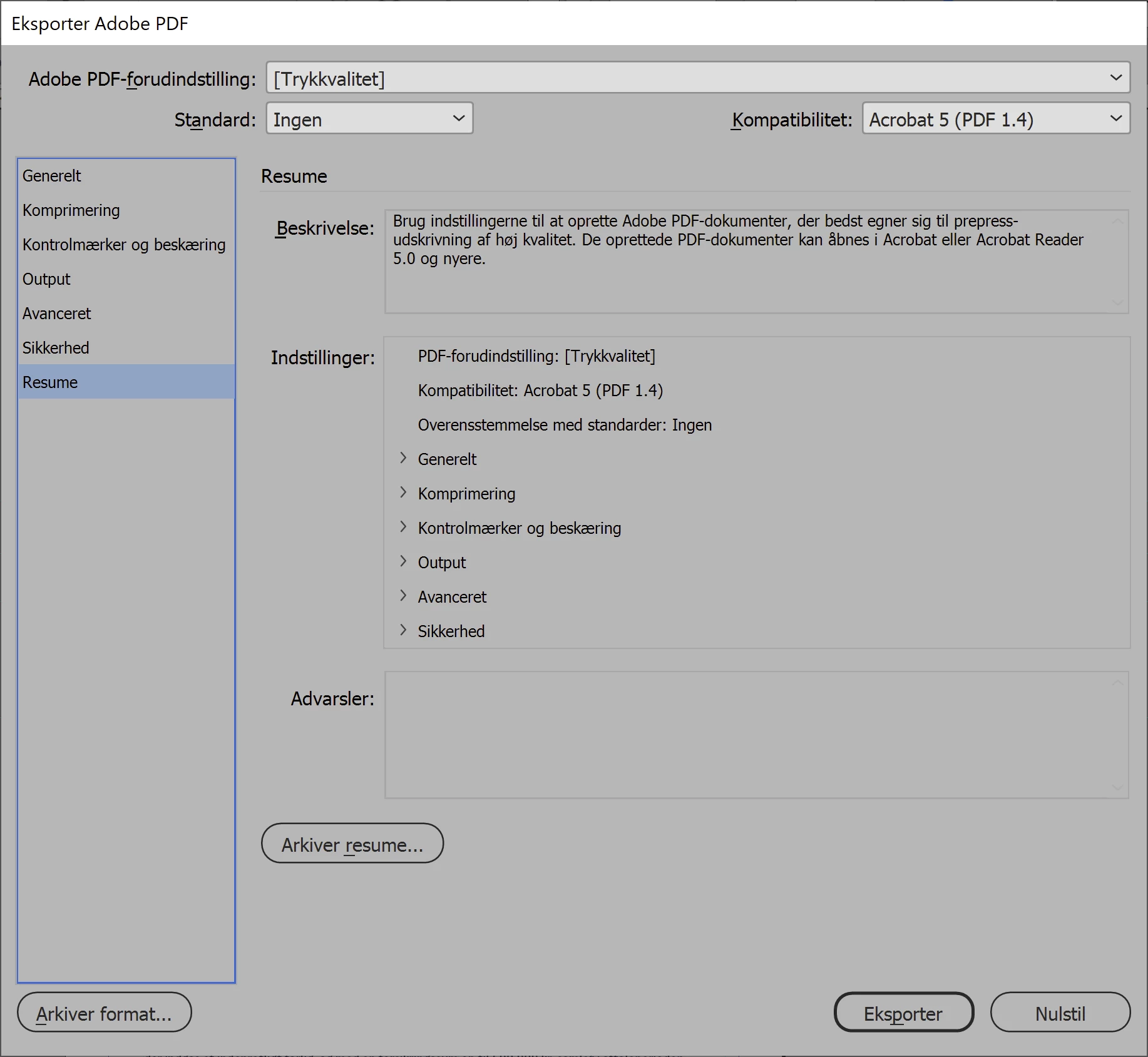1148x1057 pixels.
Task: Select Avanceret in the left category list
Action: click(x=126, y=314)
